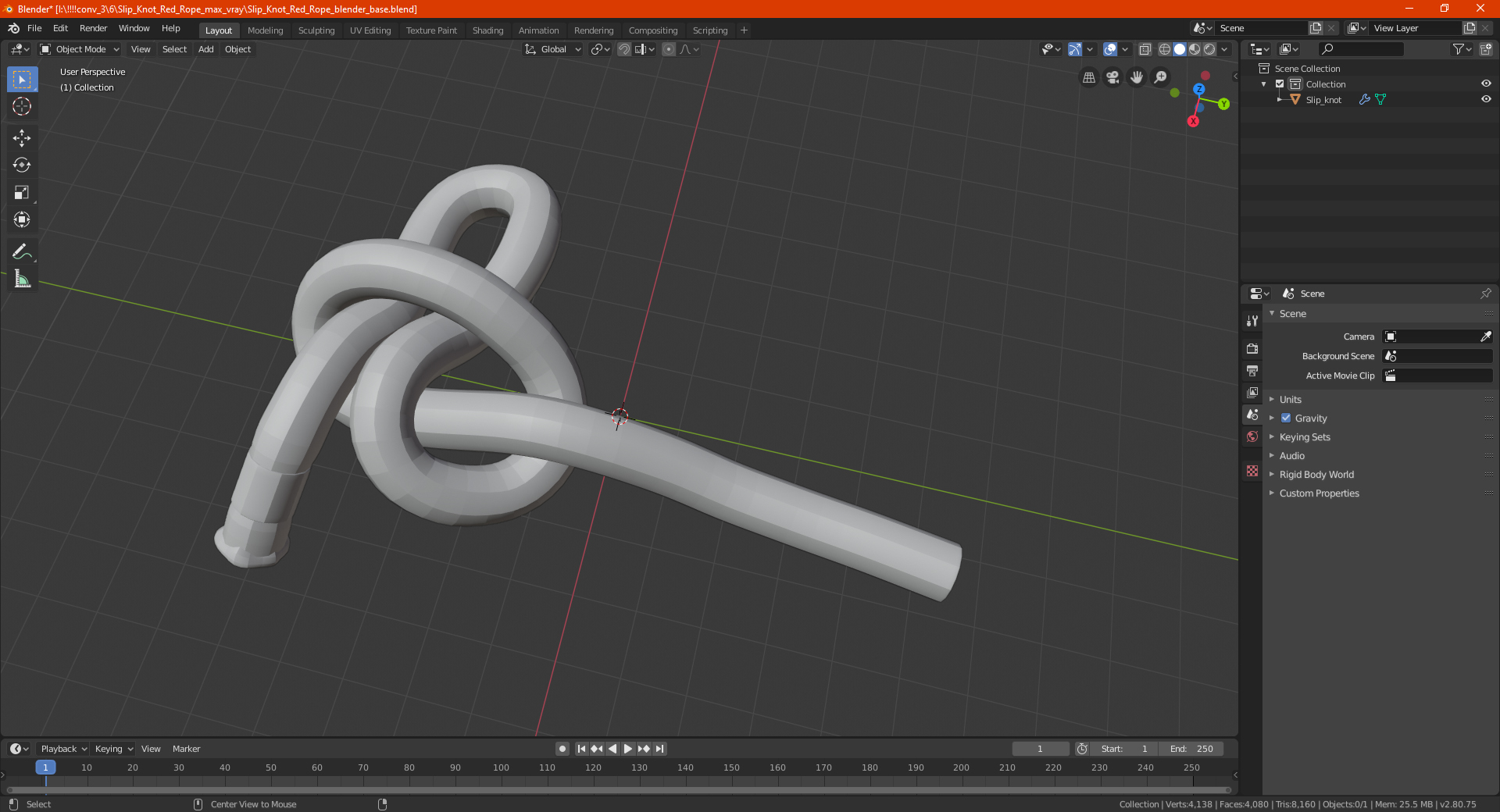Select the Scale tool
The image size is (1500, 812).
[22, 192]
